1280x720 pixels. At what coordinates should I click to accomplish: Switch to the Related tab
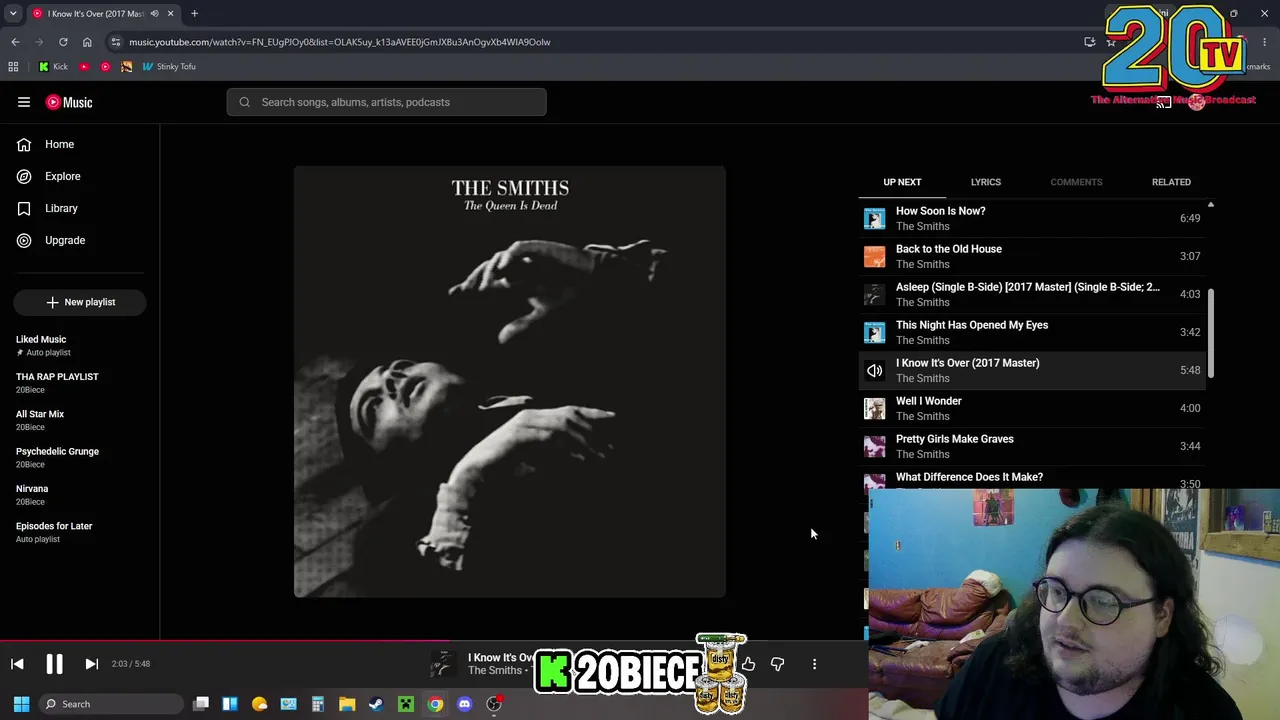coord(1171,182)
